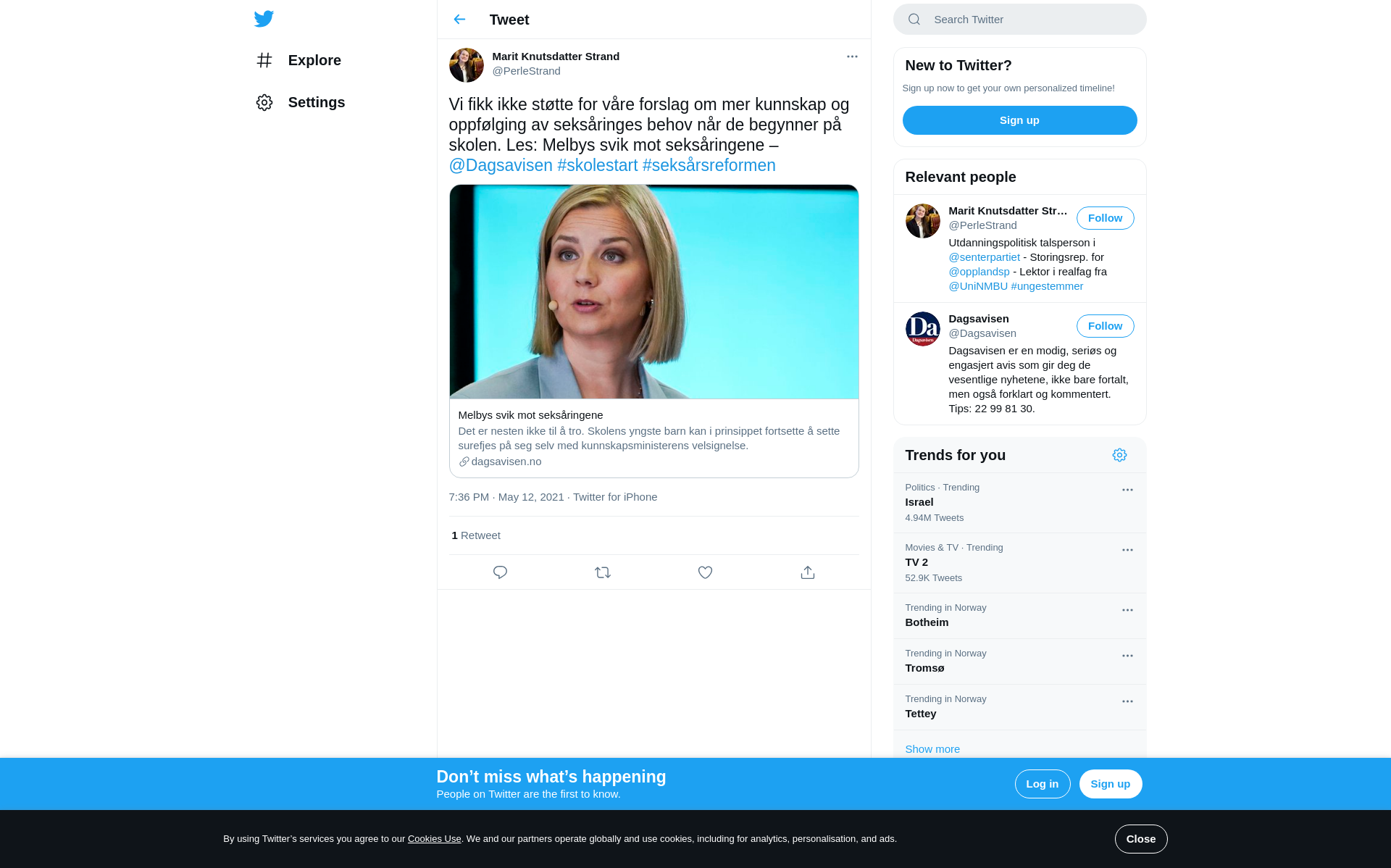The width and height of the screenshot is (1391, 868).
Task: Go back using the arrow icon
Action: coord(459,20)
